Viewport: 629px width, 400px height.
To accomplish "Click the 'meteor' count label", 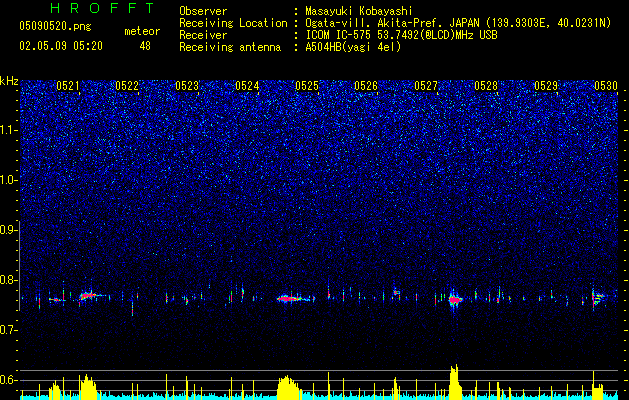I will 142,31.
